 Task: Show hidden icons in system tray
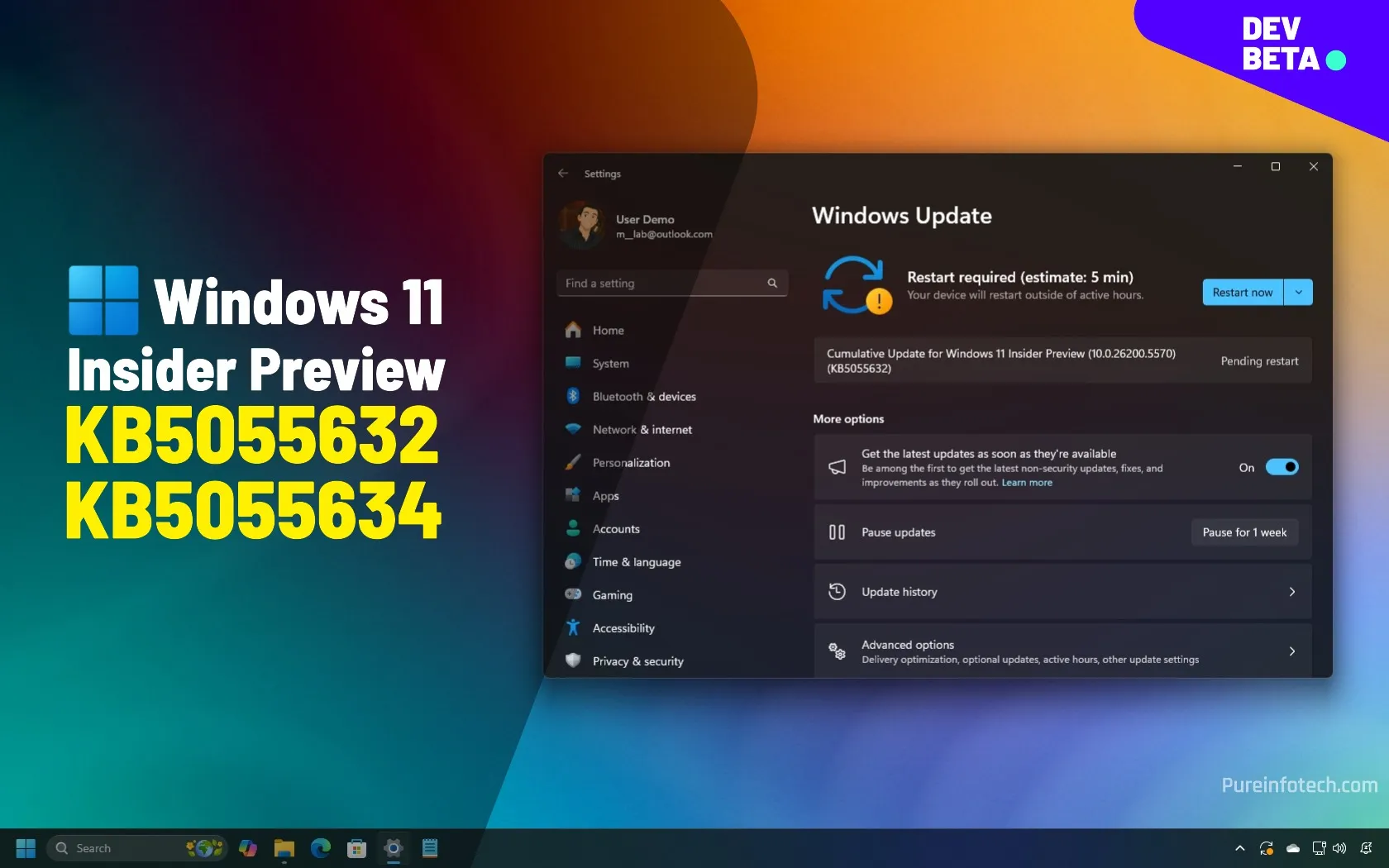1239,848
